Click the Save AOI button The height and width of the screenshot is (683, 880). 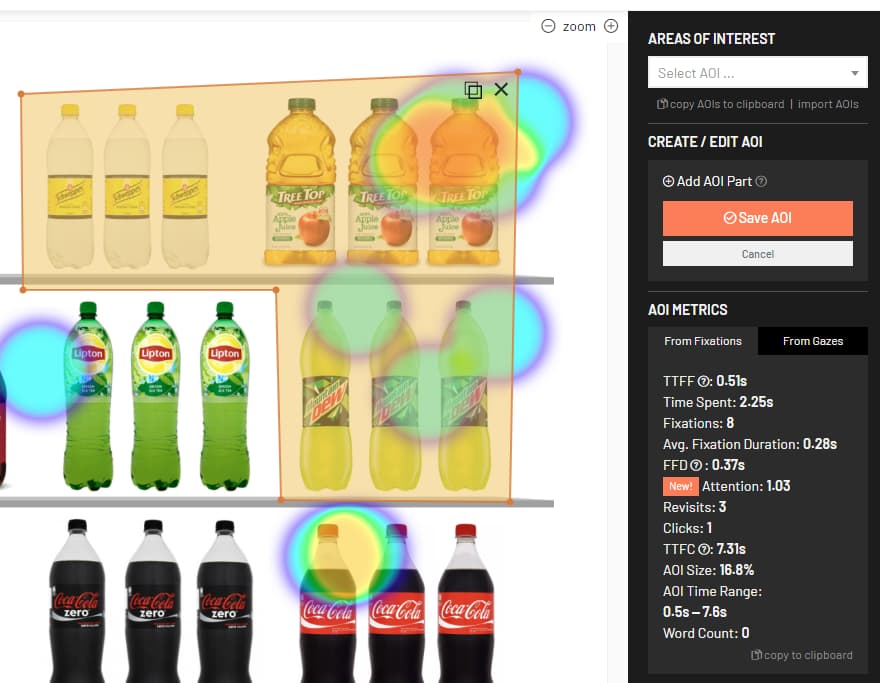757,218
